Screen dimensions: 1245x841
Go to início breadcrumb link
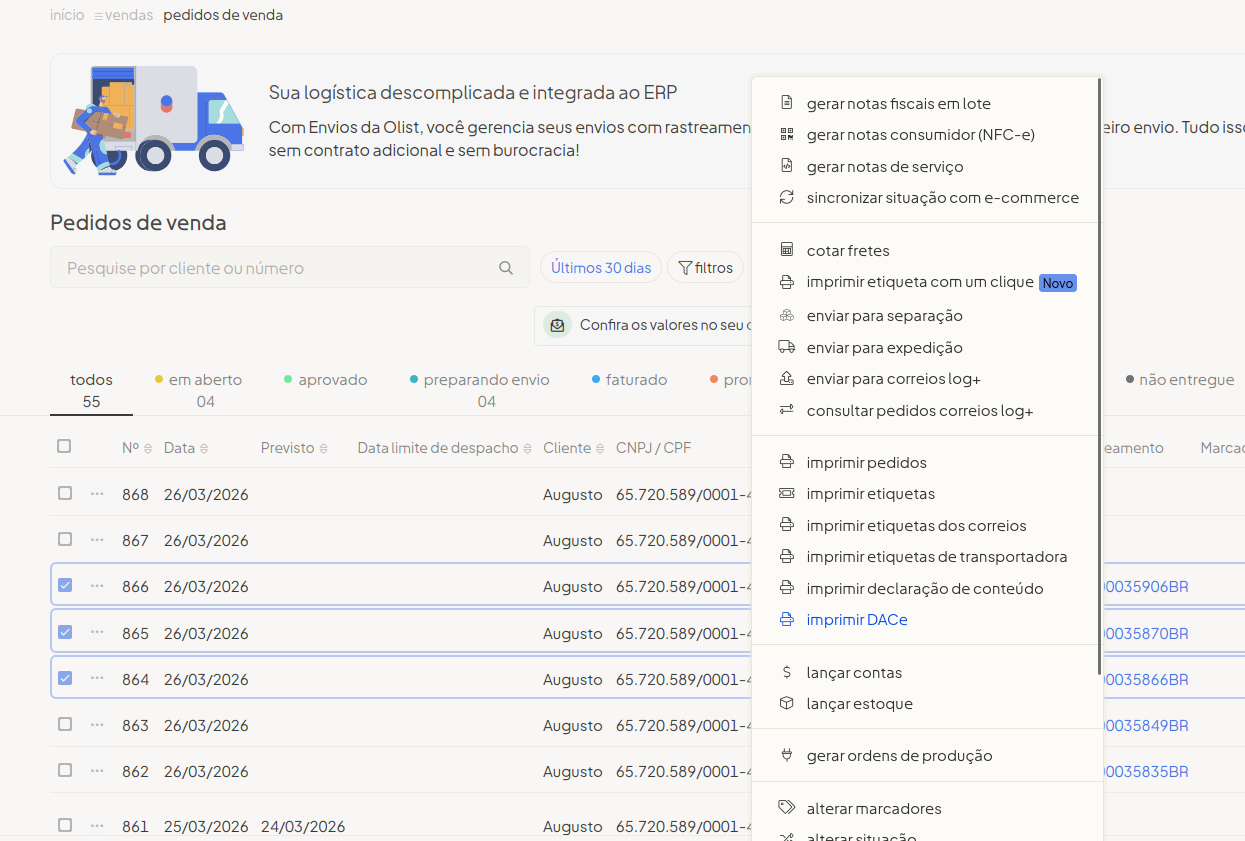(67, 16)
